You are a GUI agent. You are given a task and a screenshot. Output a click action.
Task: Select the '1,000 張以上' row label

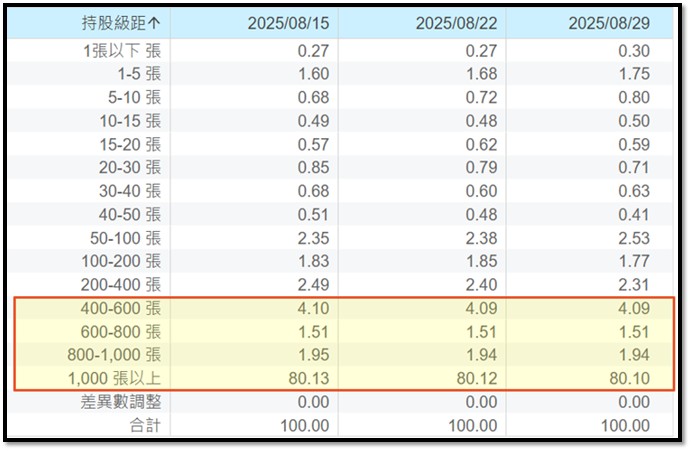(114, 379)
